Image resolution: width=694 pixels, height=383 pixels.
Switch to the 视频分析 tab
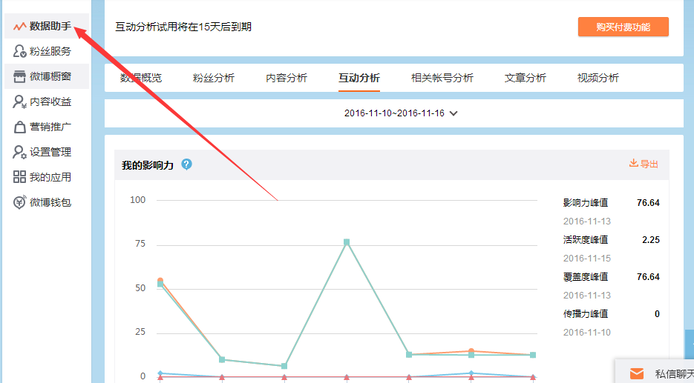(x=598, y=78)
